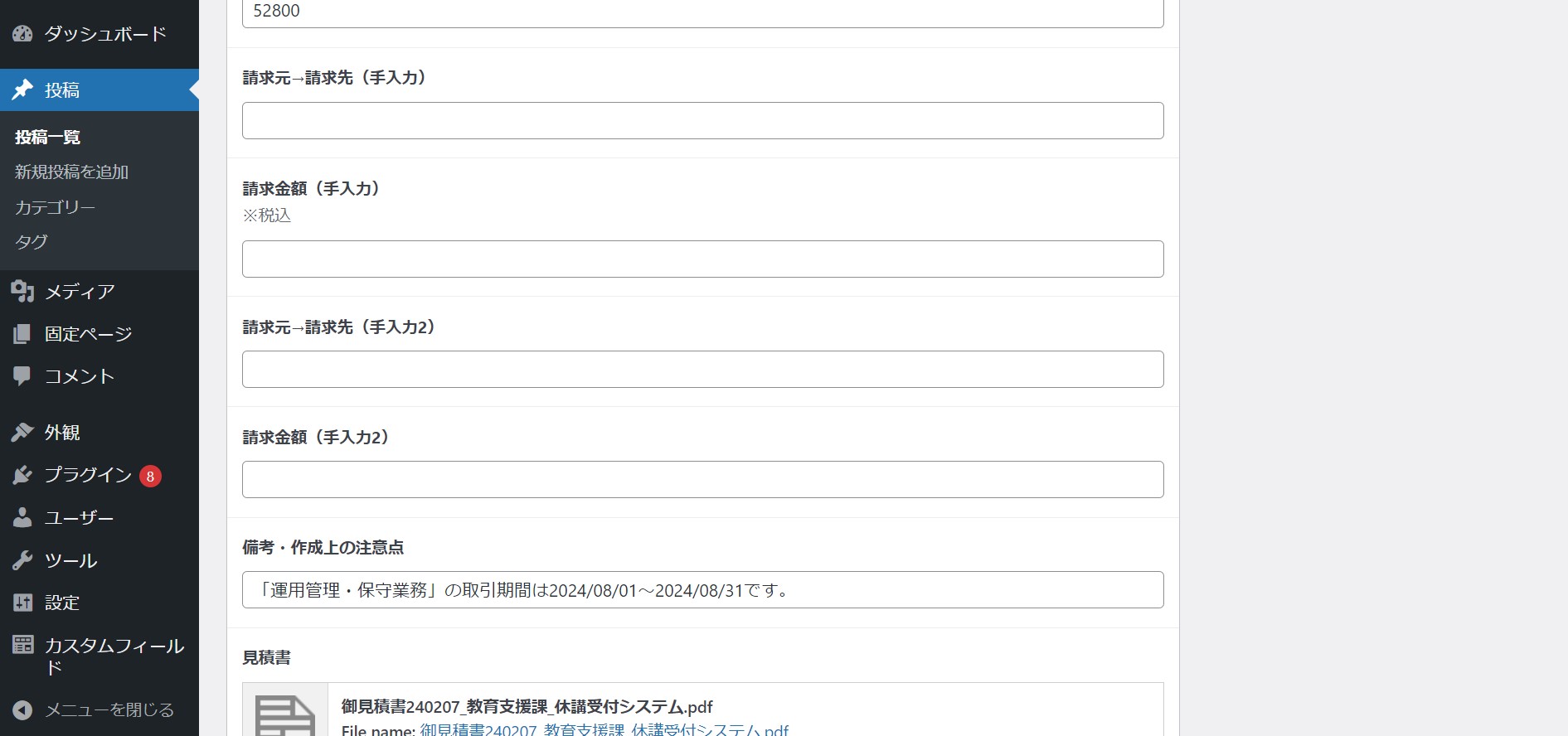Open タグ submenu item
This screenshot has width=1568, height=736.
32,242
